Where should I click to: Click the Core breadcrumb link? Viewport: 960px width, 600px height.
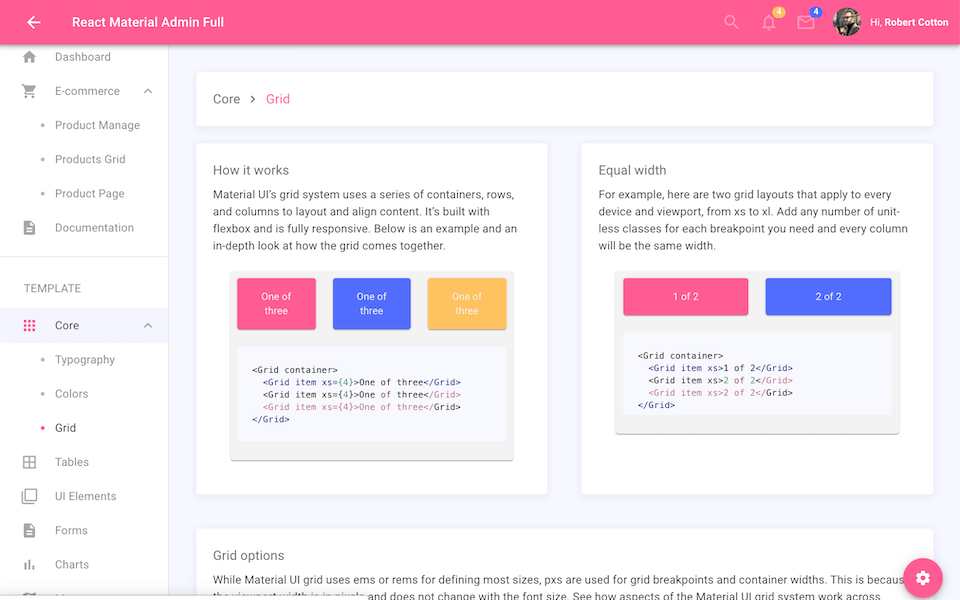(226, 99)
